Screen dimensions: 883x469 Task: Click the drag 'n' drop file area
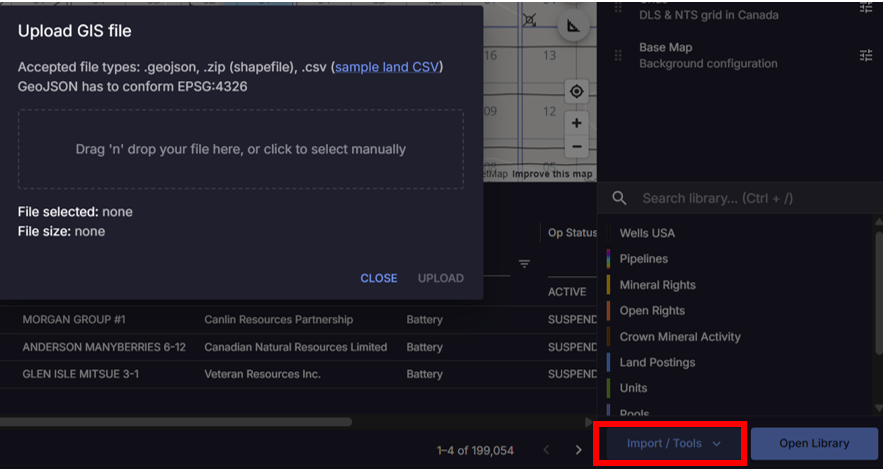pyautogui.click(x=241, y=149)
